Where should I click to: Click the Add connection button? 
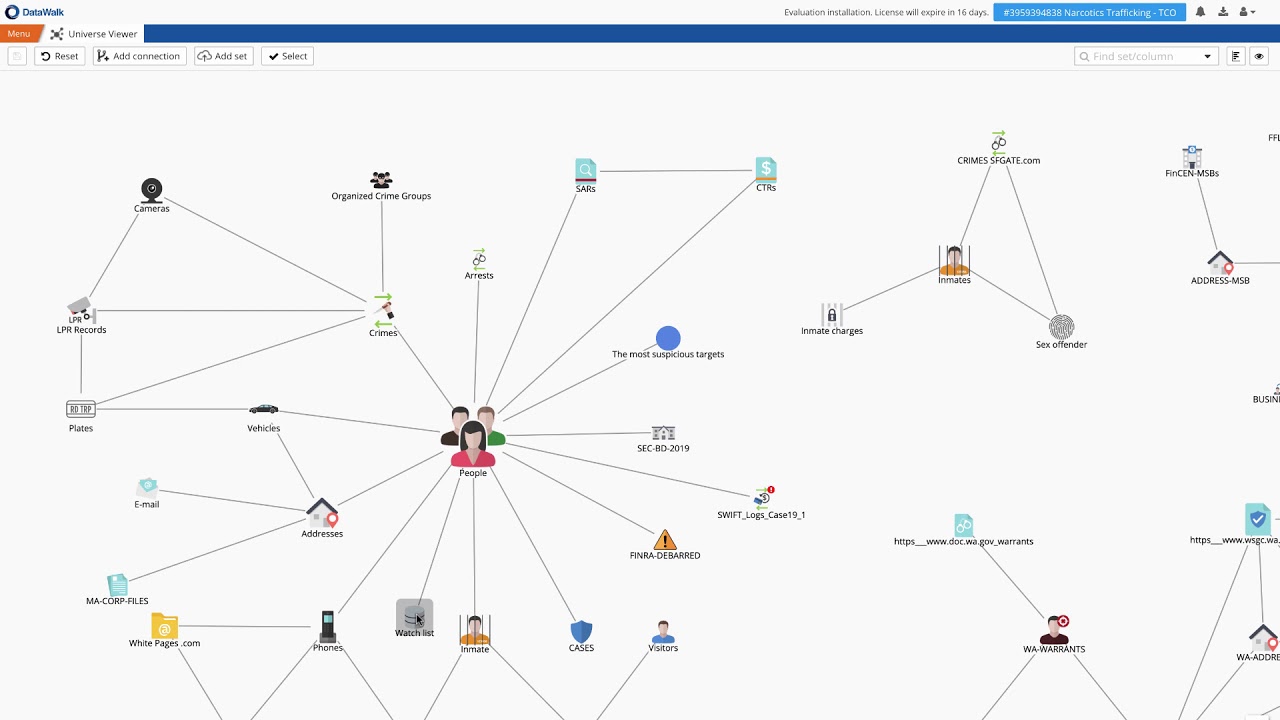coord(139,56)
